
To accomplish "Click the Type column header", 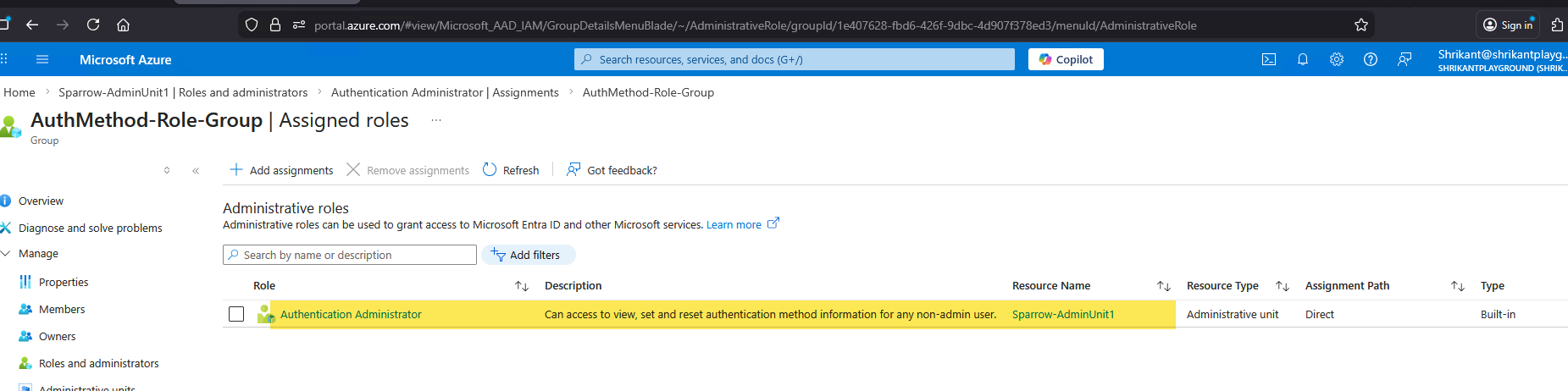I will pos(1493,286).
